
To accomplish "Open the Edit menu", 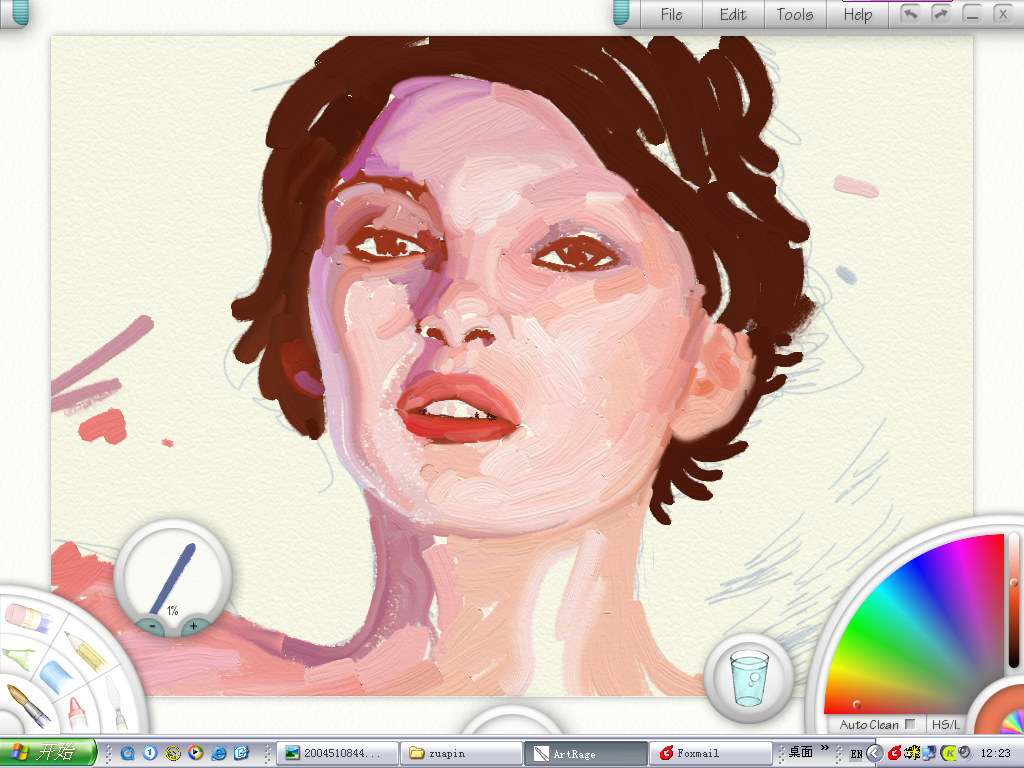I will point(733,14).
